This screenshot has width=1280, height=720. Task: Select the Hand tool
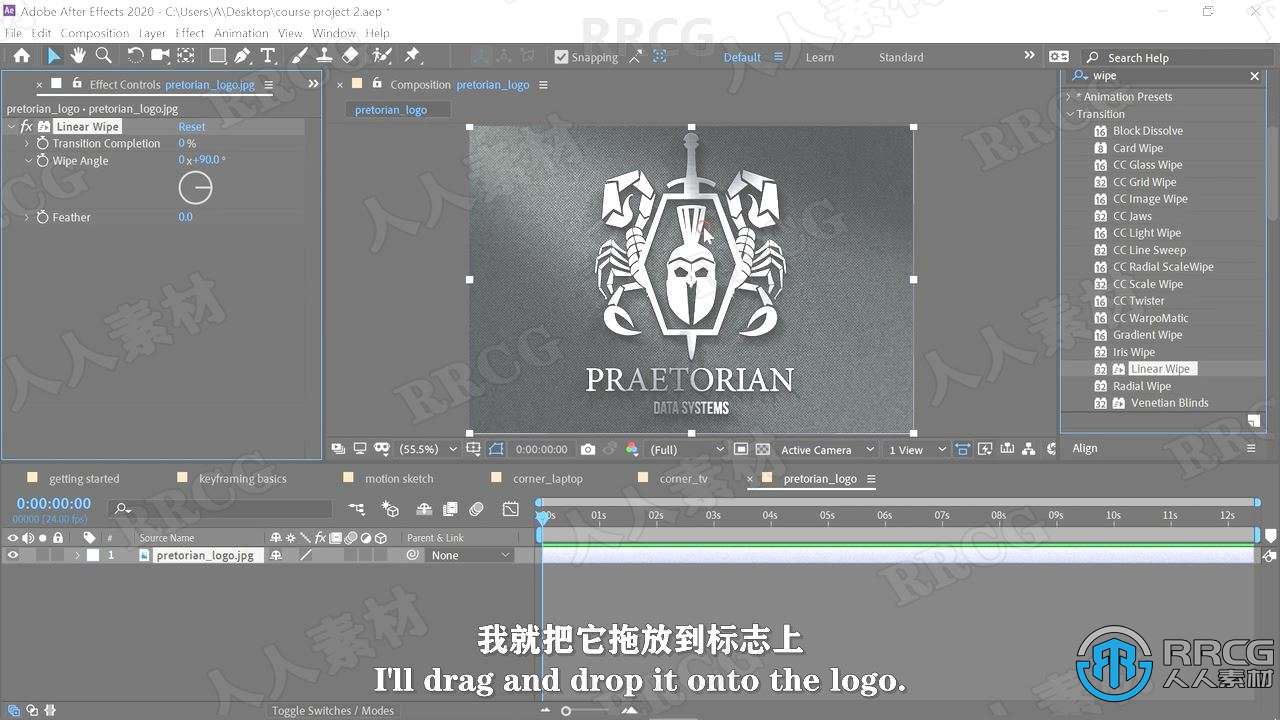[78, 56]
